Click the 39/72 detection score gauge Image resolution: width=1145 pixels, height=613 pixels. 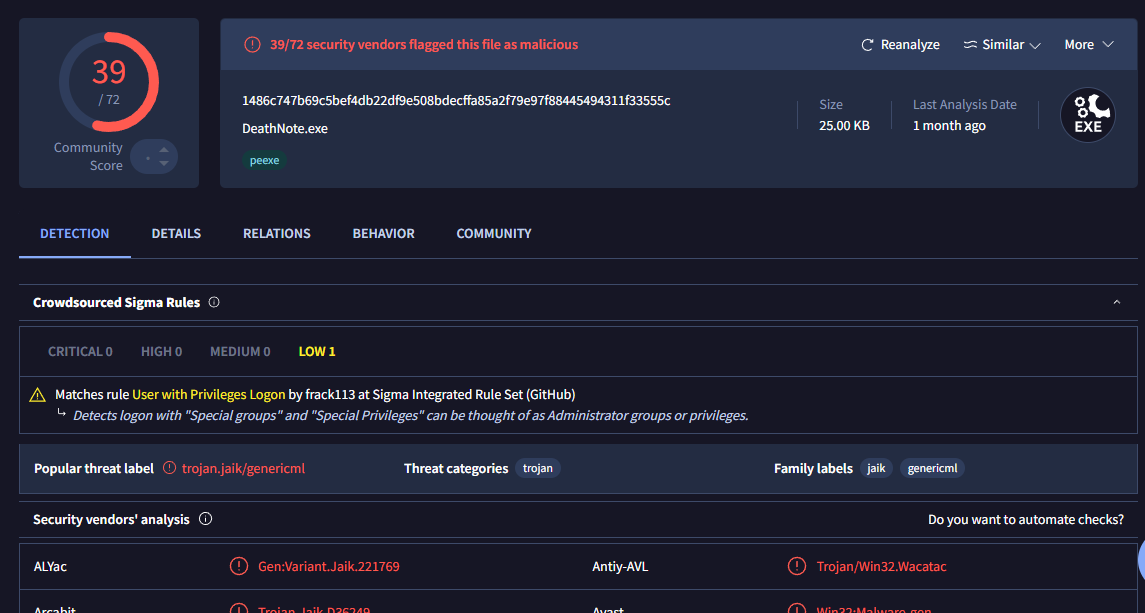109,81
